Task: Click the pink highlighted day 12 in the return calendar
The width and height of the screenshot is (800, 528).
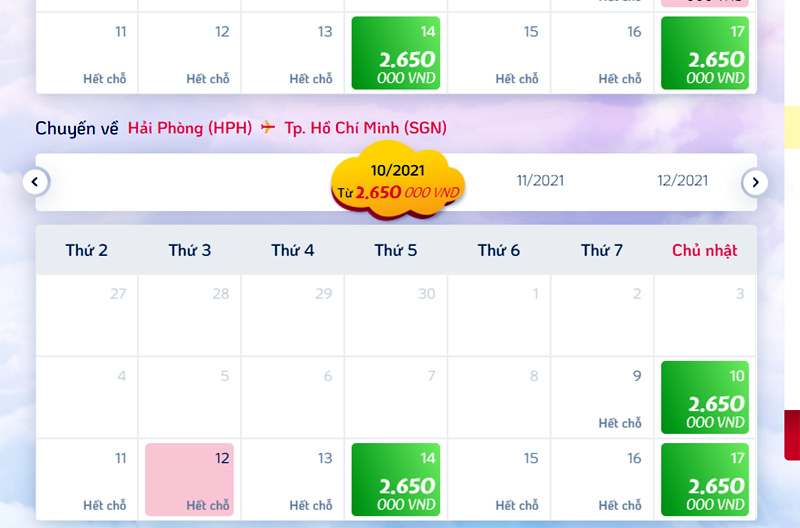Action: point(190,479)
